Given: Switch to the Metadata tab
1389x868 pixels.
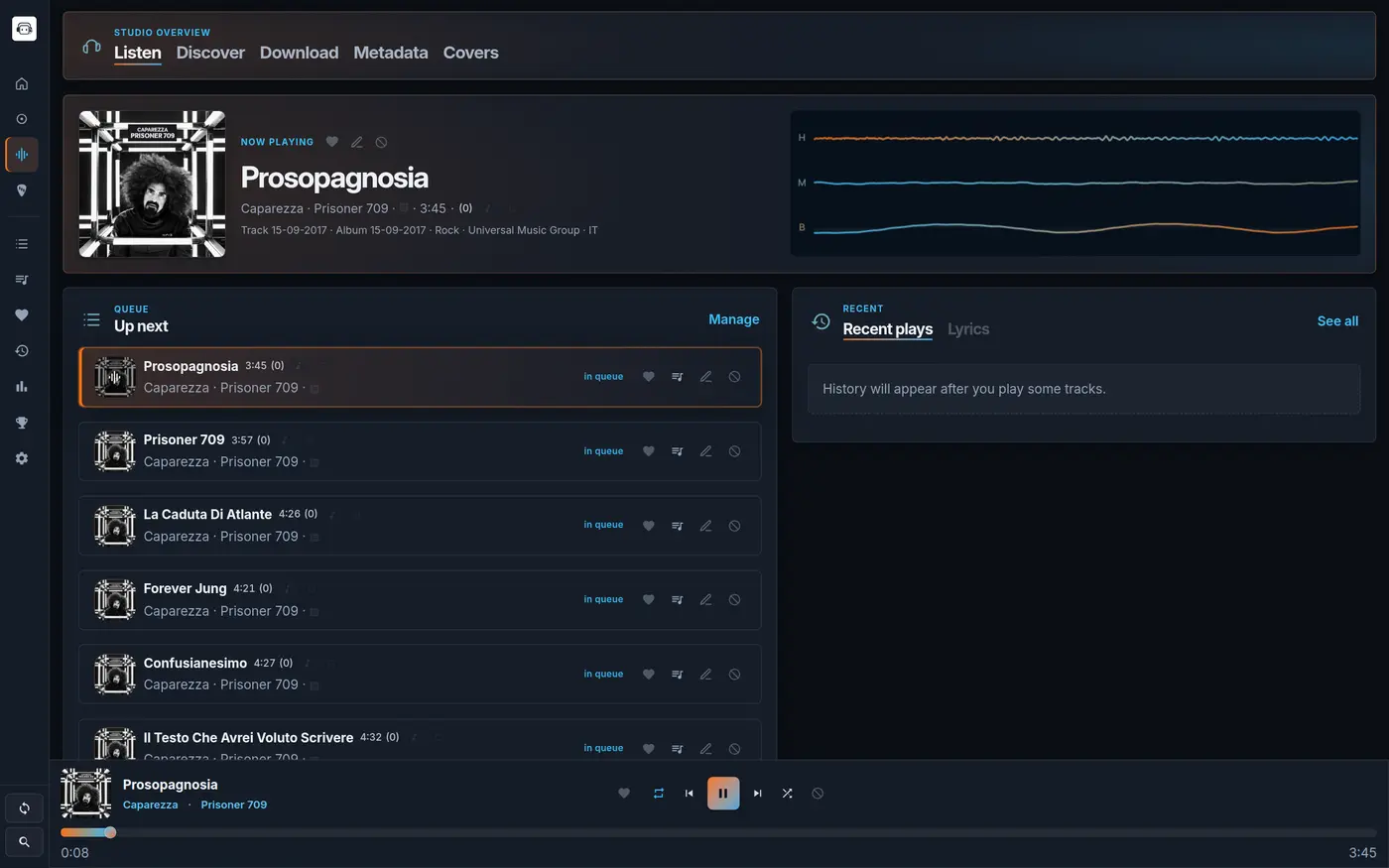Looking at the screenshot, I should (x=391, y=53).
